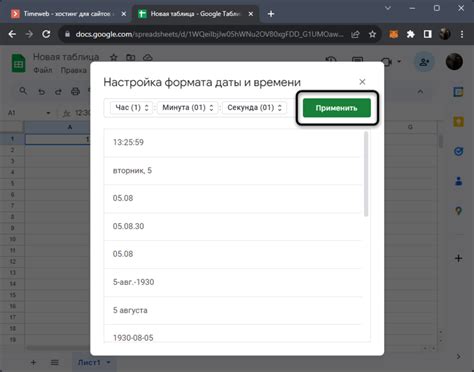The image size is (474, 372).
Task: Open the tab search dropdown arrow
Action: [x=388, y=8]
